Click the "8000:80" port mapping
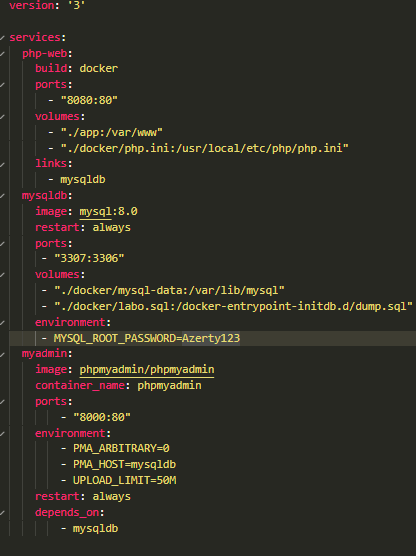 (x=102, y=417)
